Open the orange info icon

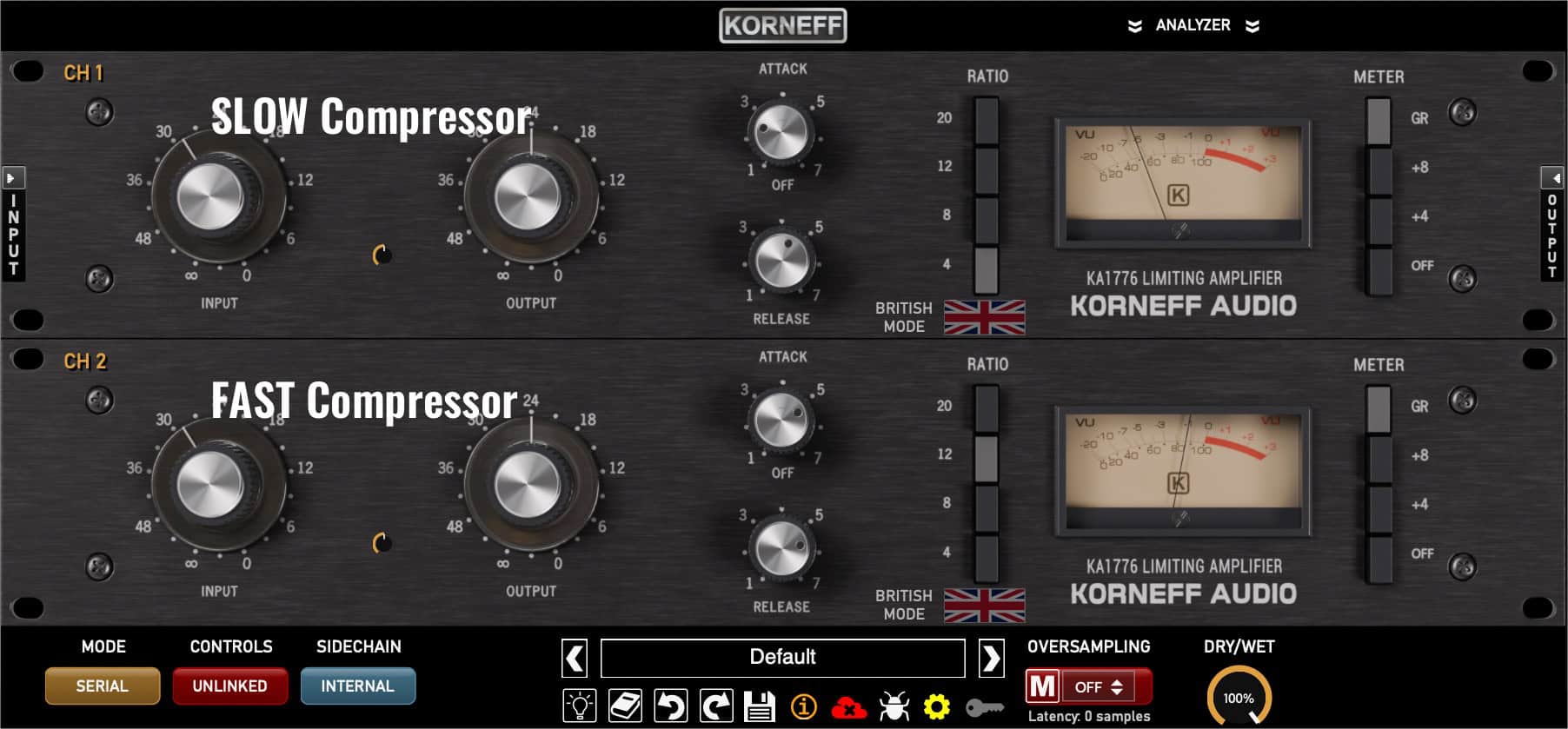pos(803,707)
